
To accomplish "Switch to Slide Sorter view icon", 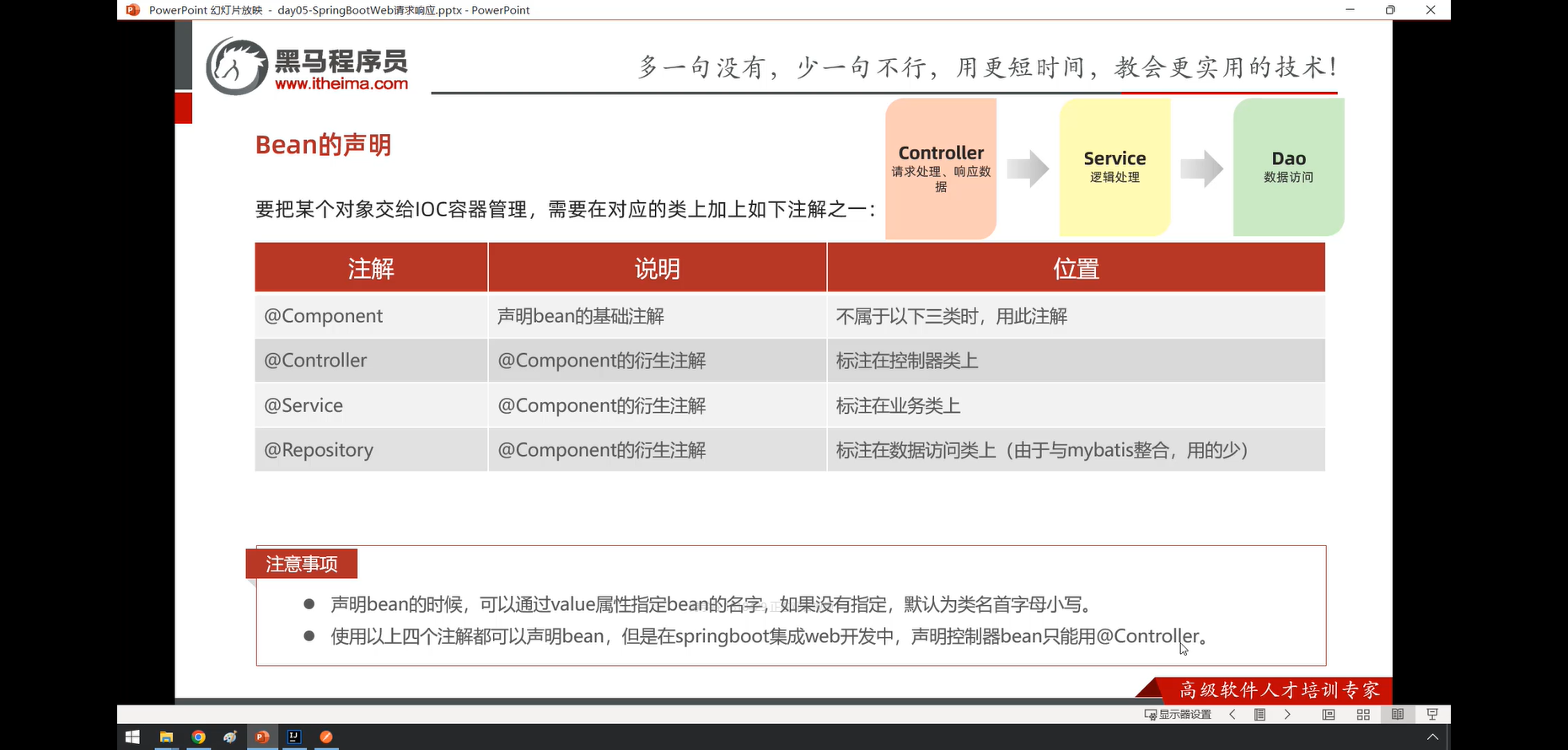I will point(1363,715).
